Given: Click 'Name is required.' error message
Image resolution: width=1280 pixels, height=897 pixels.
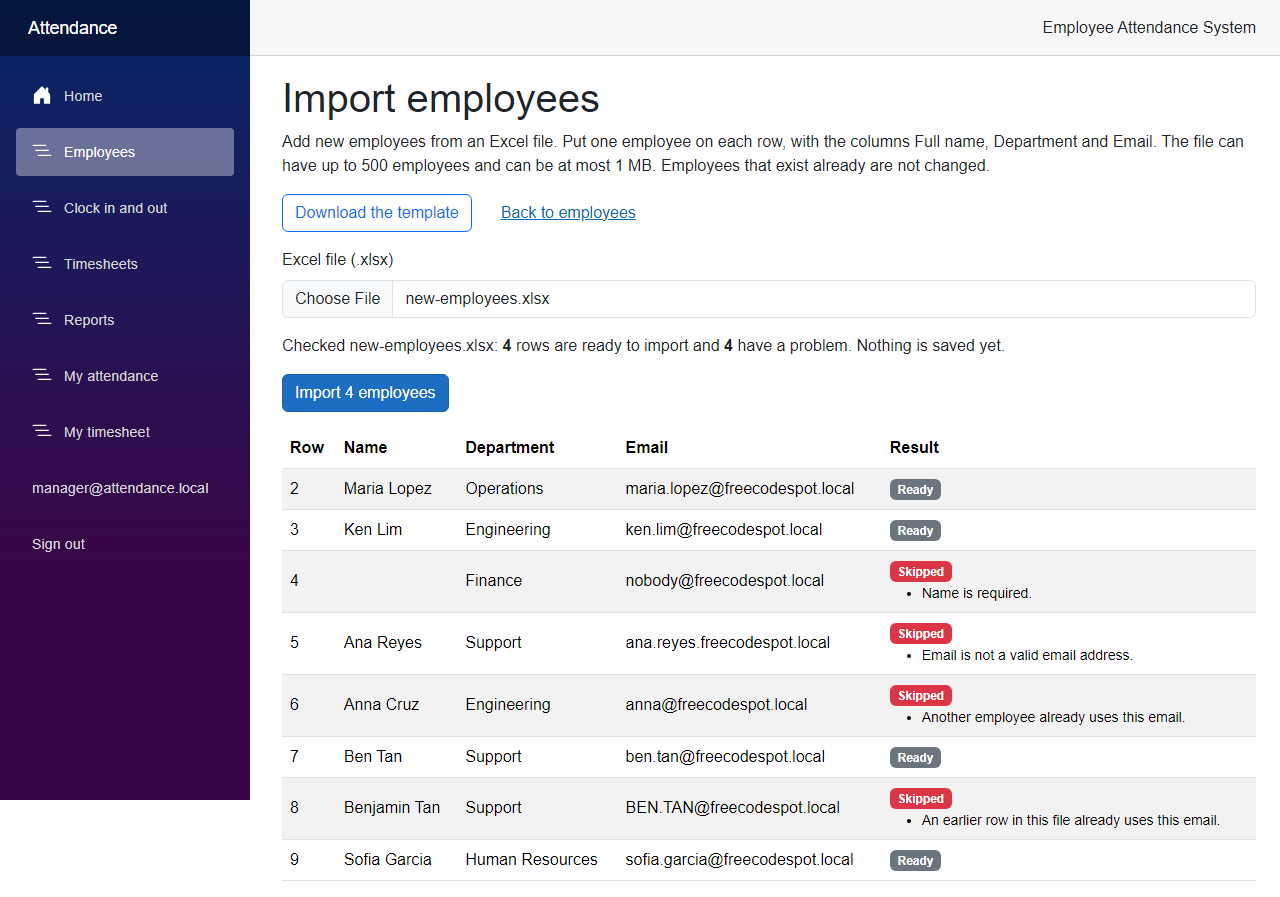Looking at the screenshot, I should [976, 593].
